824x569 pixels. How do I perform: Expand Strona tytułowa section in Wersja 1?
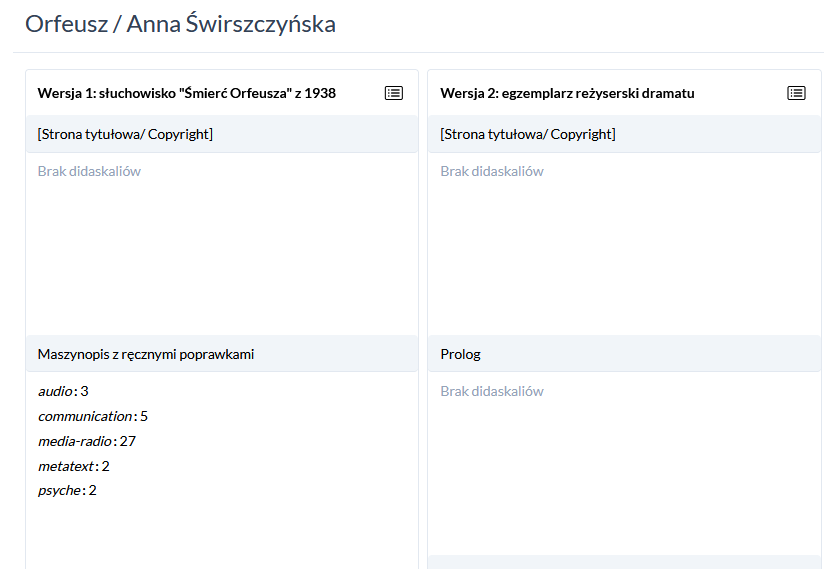point(125,134)
